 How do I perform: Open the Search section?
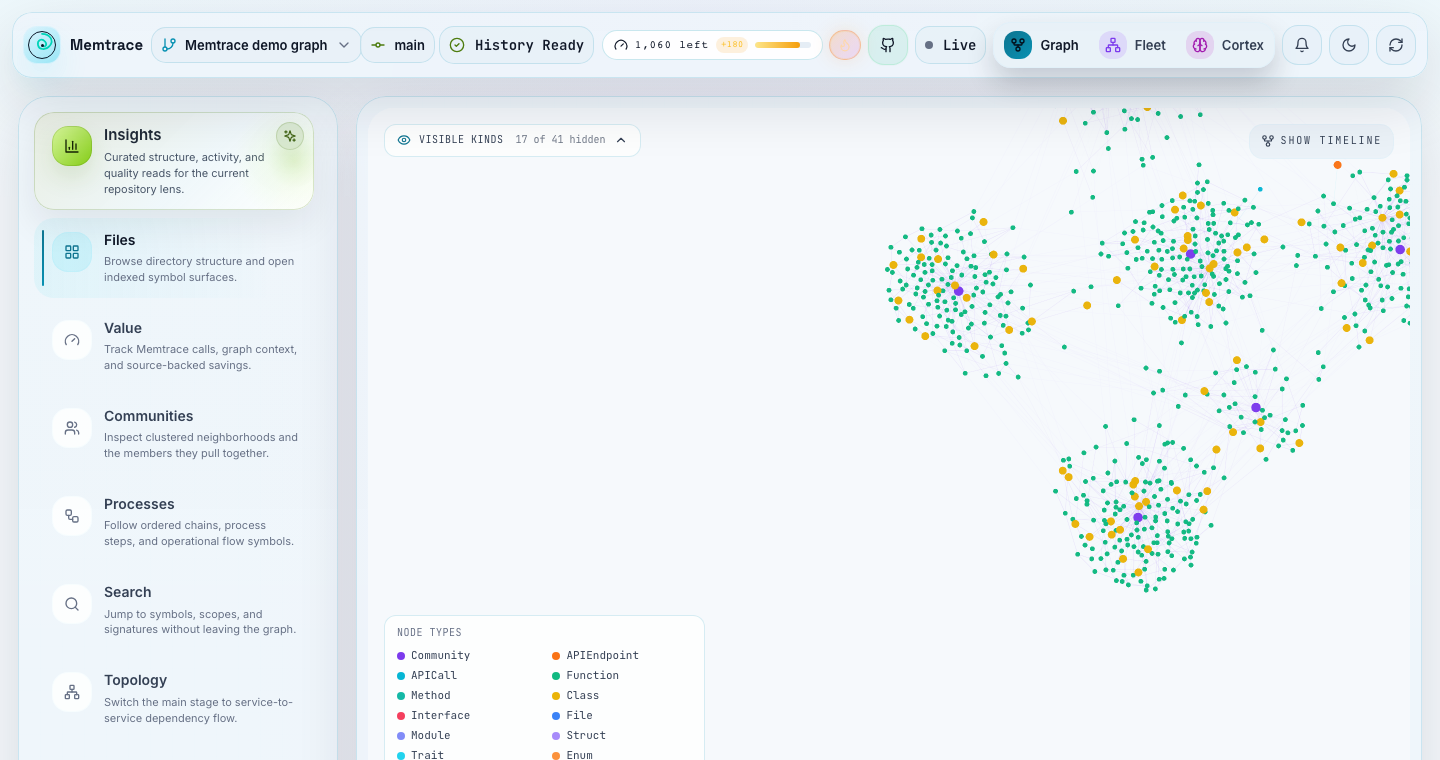tap(174, 610)
